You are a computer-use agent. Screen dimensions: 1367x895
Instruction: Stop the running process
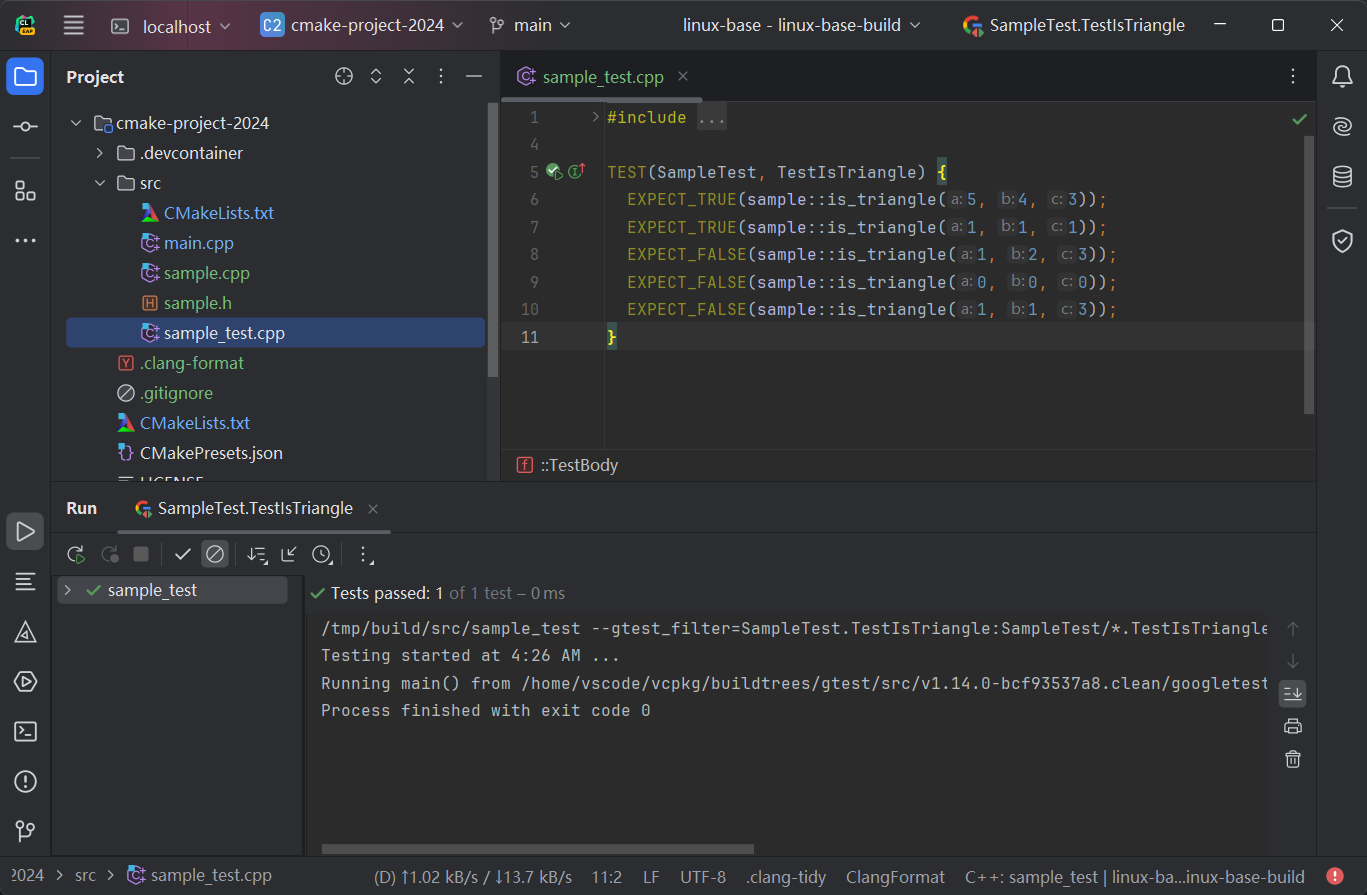click(x=141, y=554)
